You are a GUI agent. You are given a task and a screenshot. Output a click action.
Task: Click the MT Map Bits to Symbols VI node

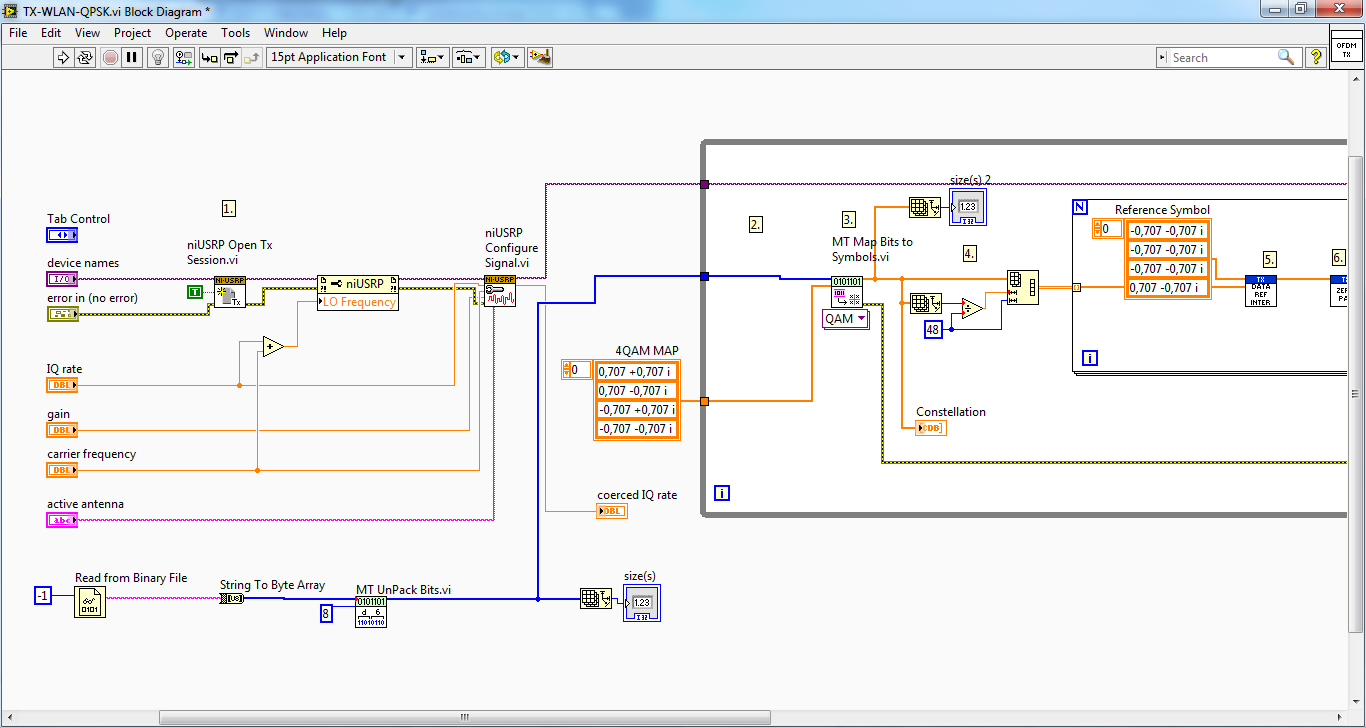(x=847, y=292)
